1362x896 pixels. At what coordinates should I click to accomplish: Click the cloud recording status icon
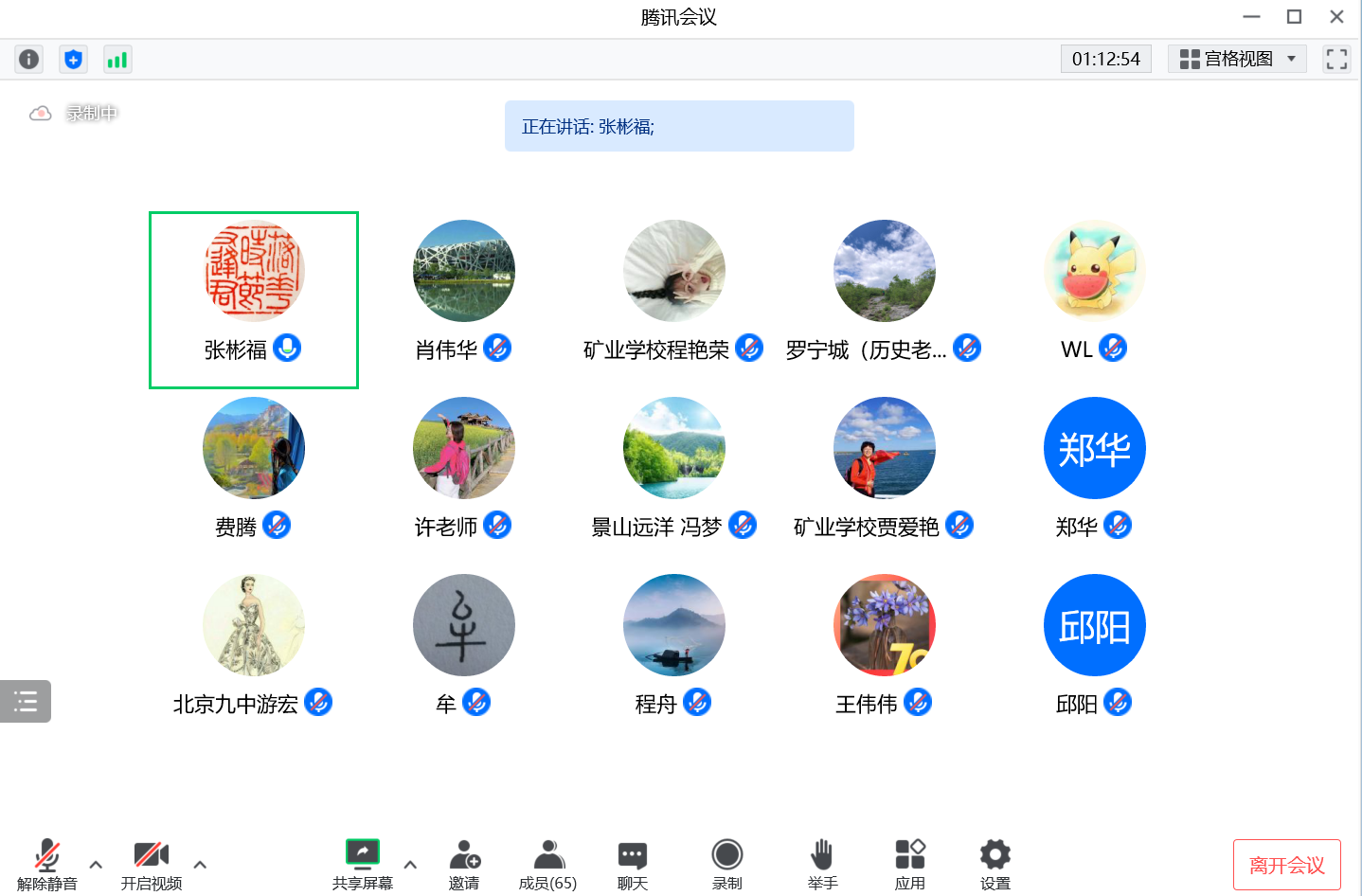point(40,114)
